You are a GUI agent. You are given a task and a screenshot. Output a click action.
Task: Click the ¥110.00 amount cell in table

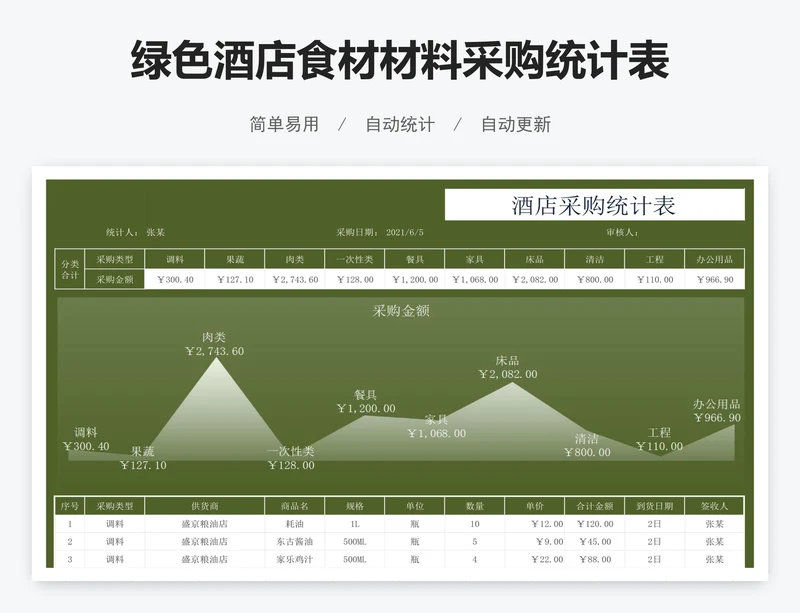click(x=655, y=279)
